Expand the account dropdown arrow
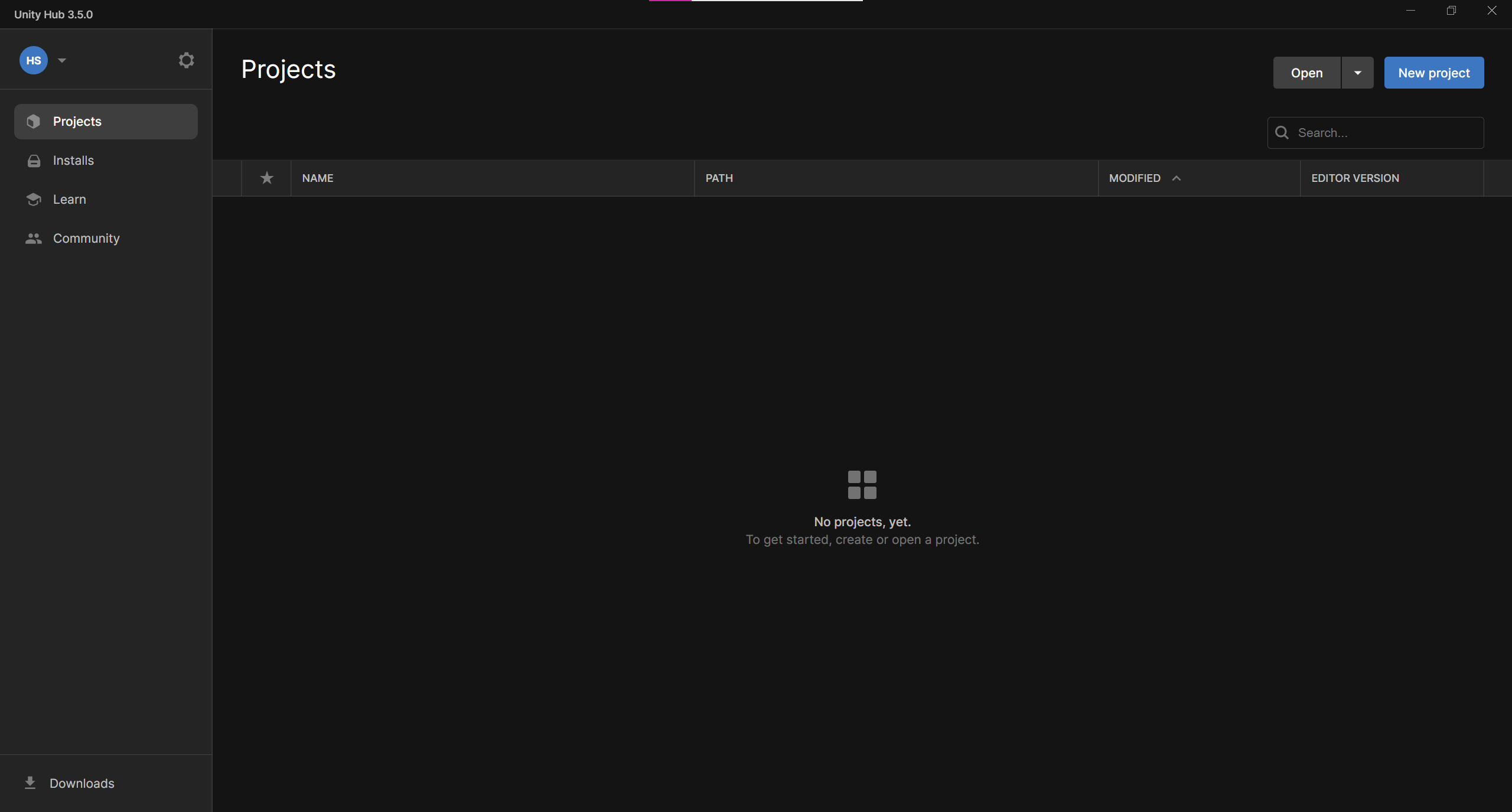The width and height of the screenshot is (1512, 812). point(62,60)
